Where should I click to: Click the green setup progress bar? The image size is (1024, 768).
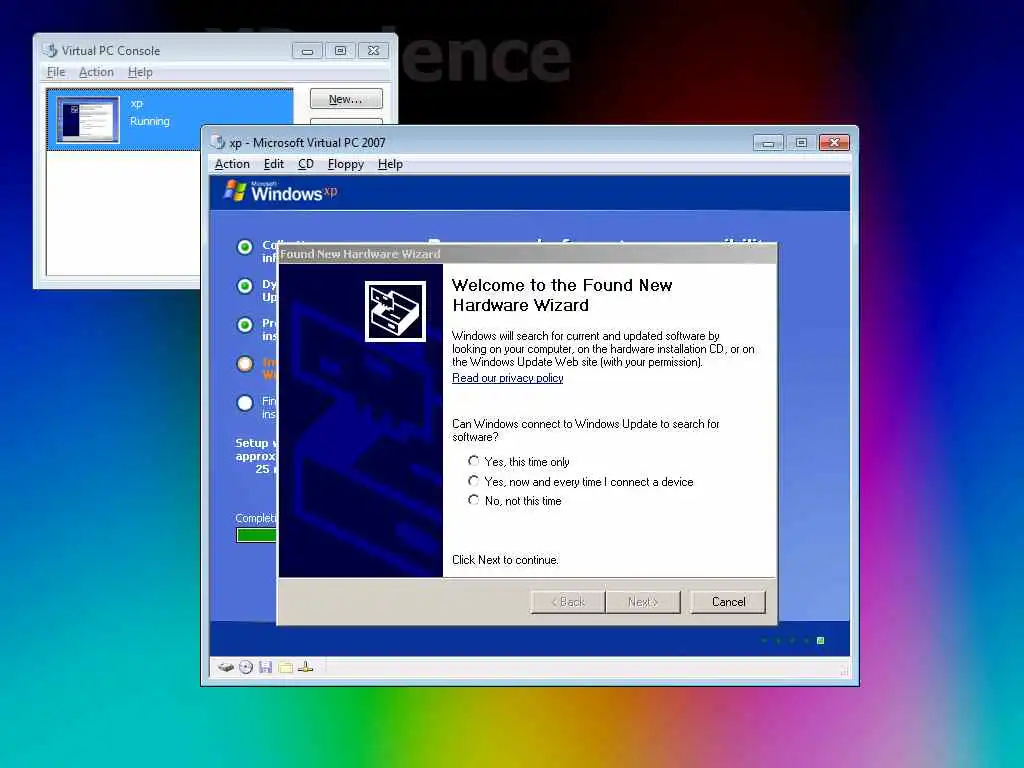256,535
